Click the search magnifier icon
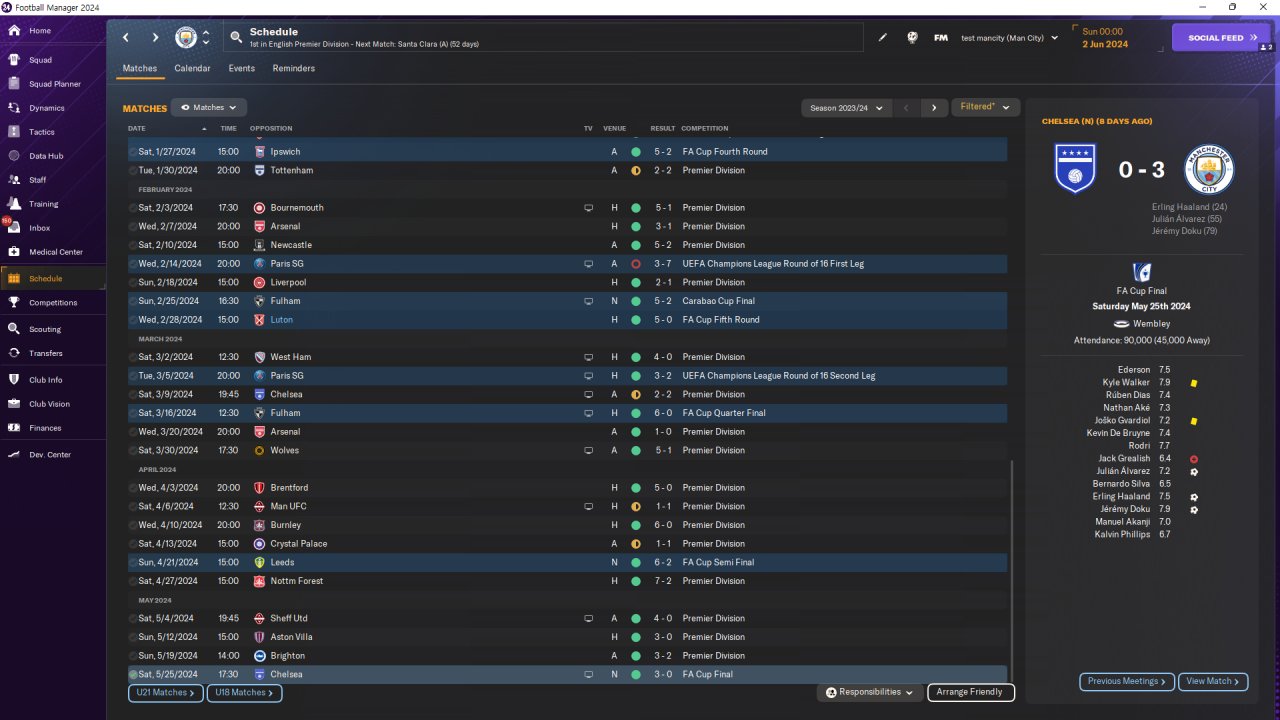The width and height of the screenshot is (1280, 720). (236, 38)
